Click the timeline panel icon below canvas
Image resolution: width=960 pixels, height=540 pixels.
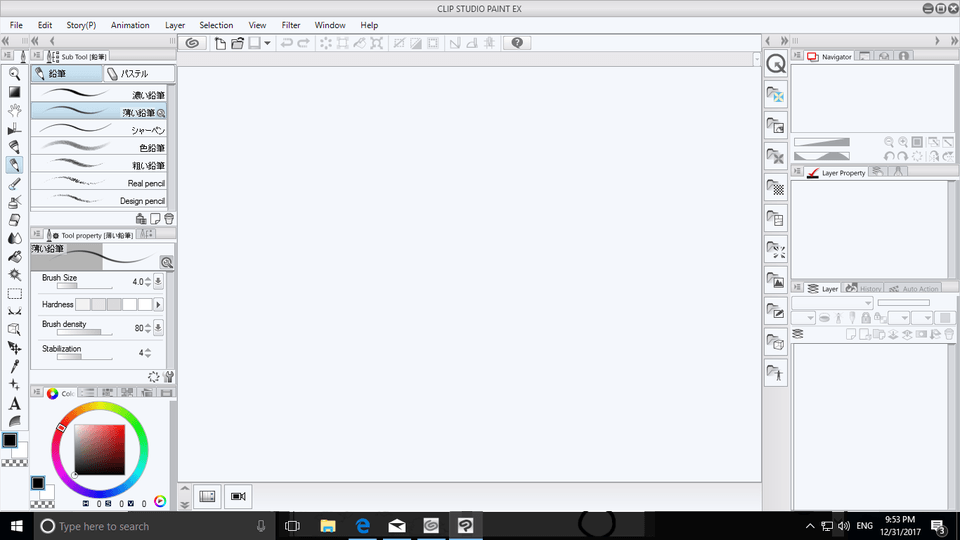(208, 497)
